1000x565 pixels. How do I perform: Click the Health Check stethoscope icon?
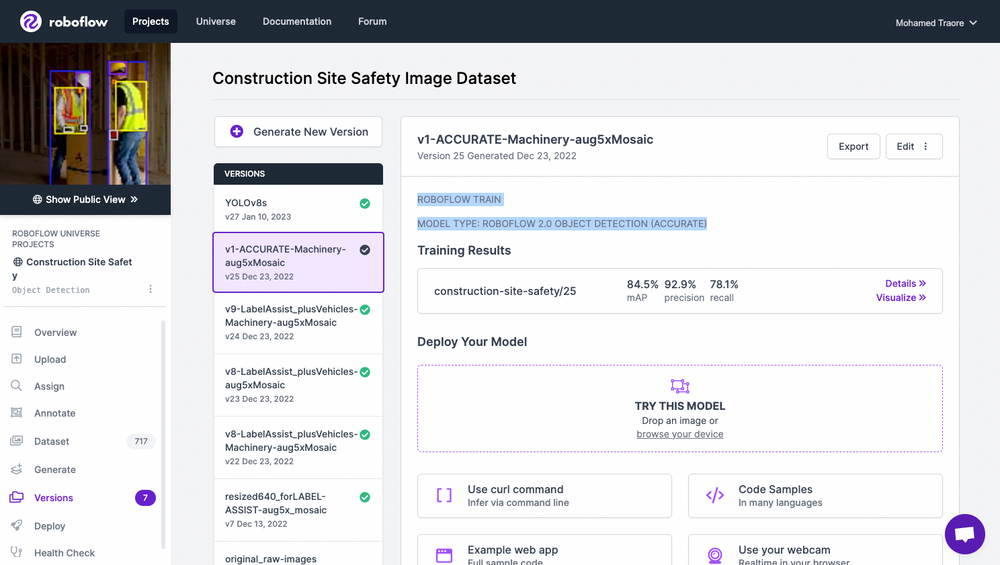[17, 552]
